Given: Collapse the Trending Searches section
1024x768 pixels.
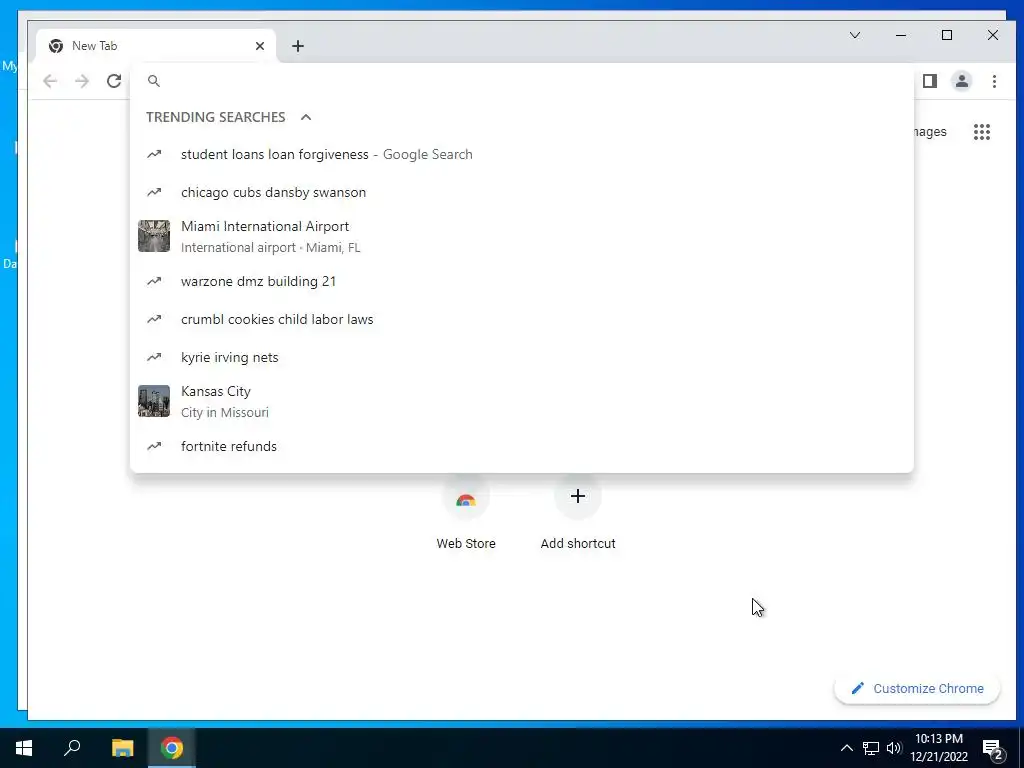Looking at the screenshot, I should (306, 117).
